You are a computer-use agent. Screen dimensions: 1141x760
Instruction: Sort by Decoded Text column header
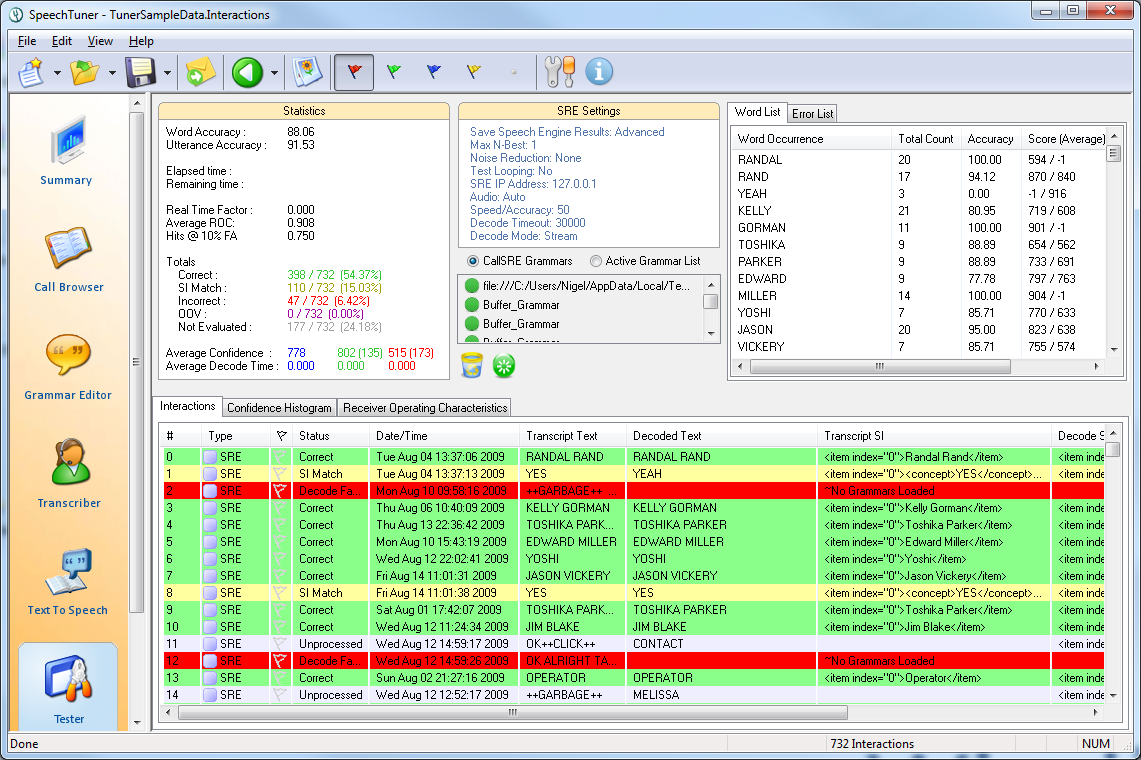point(721,436)
